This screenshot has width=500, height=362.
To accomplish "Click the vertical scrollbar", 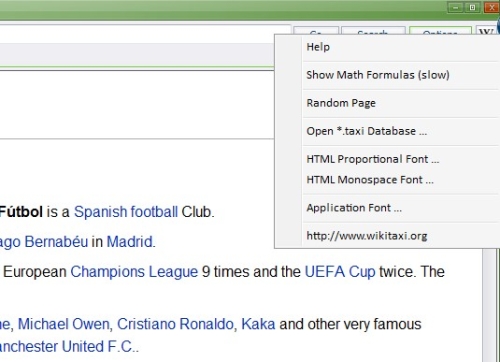I will pyautogui.click(x=489, y=305).
